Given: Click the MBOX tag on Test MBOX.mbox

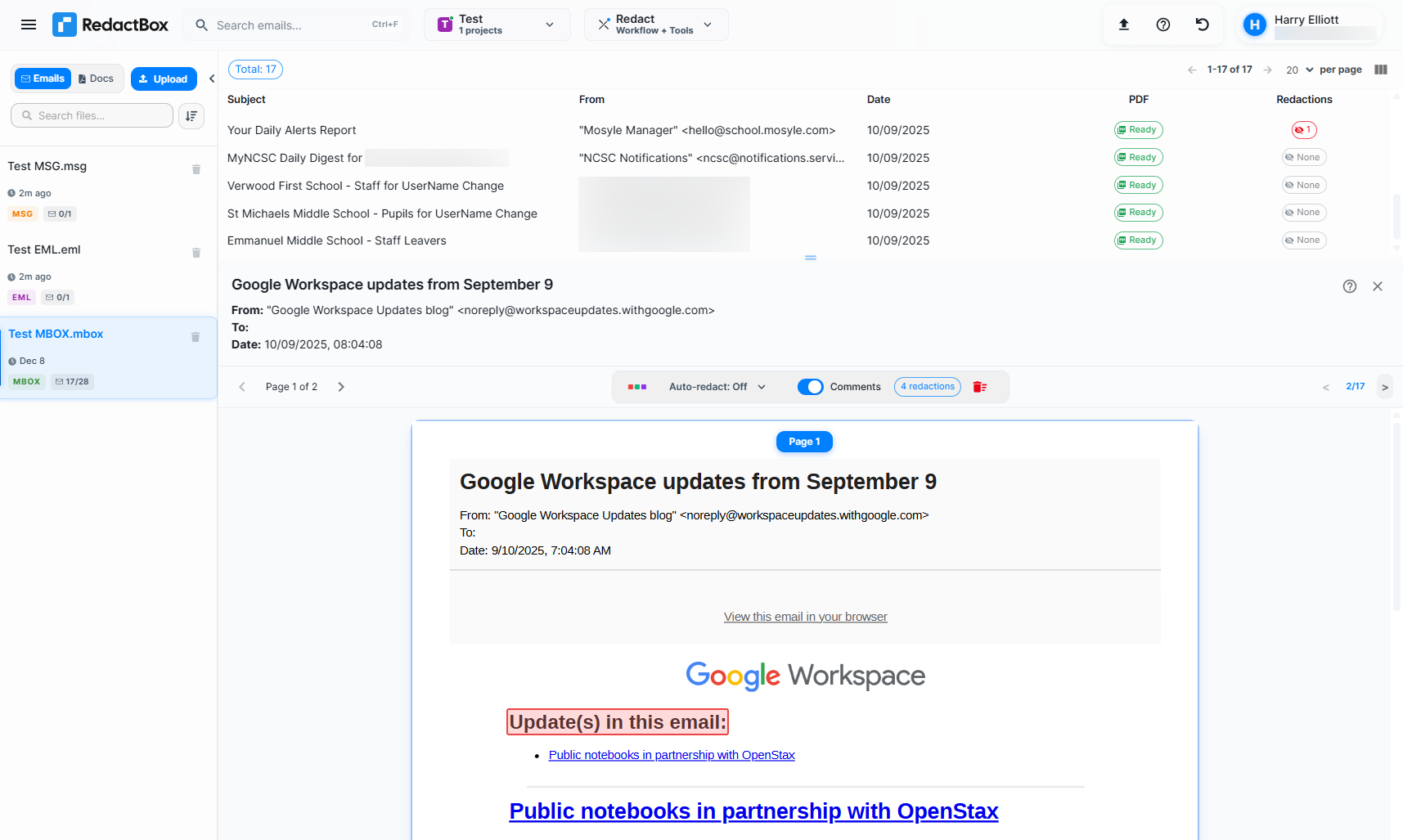Looking at the screenshot, I should pos(27,382).
